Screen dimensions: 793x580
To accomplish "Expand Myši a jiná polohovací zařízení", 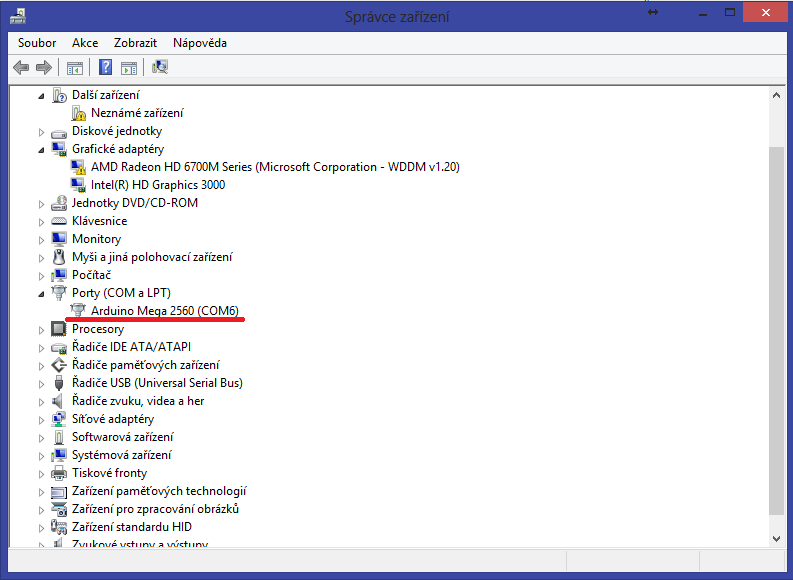I will point(41,258).
